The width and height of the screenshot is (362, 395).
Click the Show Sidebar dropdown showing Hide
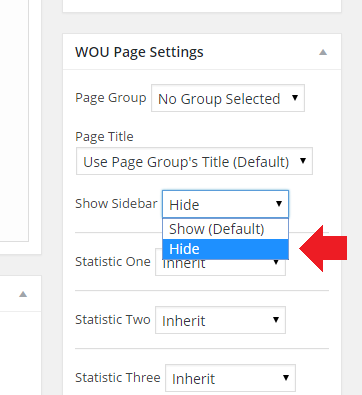pos(225,204)
